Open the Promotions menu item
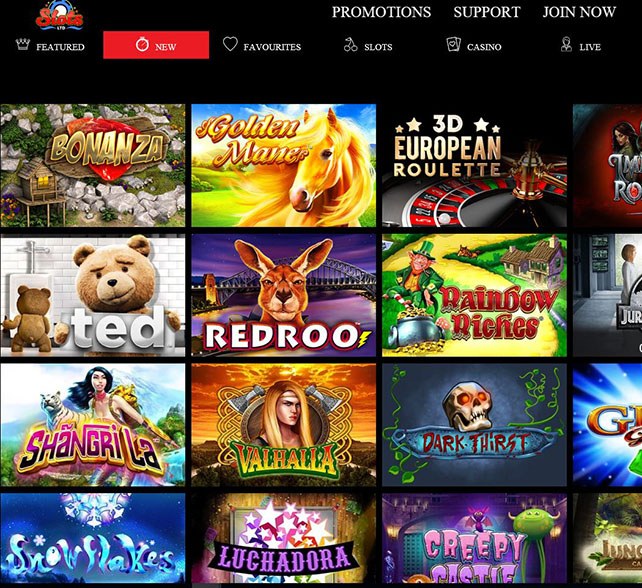The width and height of the screenshot is (642, 588). (x=381, y=12)
